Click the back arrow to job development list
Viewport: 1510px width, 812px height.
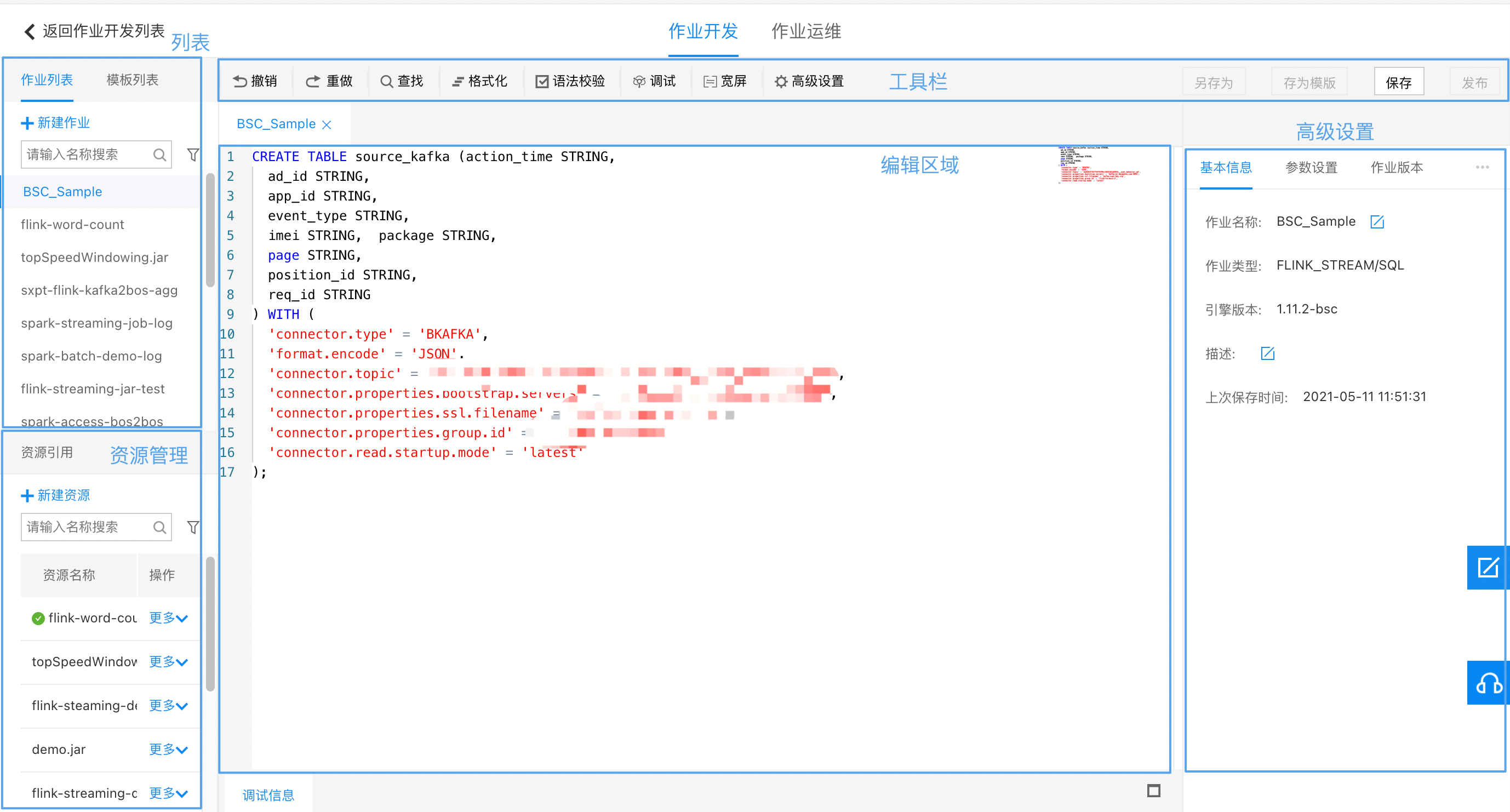pyautogui.click(x=29, y=31)
